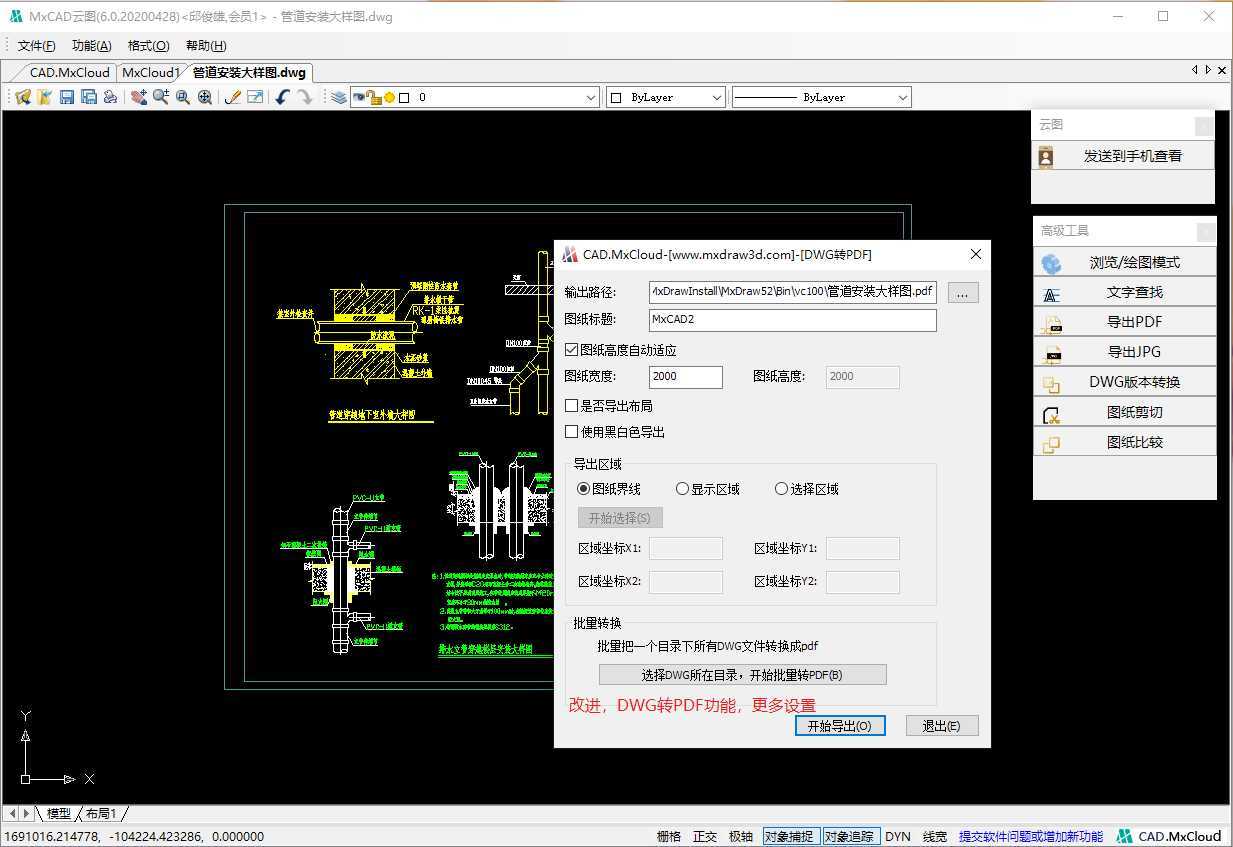
Task: Open the 文件(F) menu
Action: 37,46
